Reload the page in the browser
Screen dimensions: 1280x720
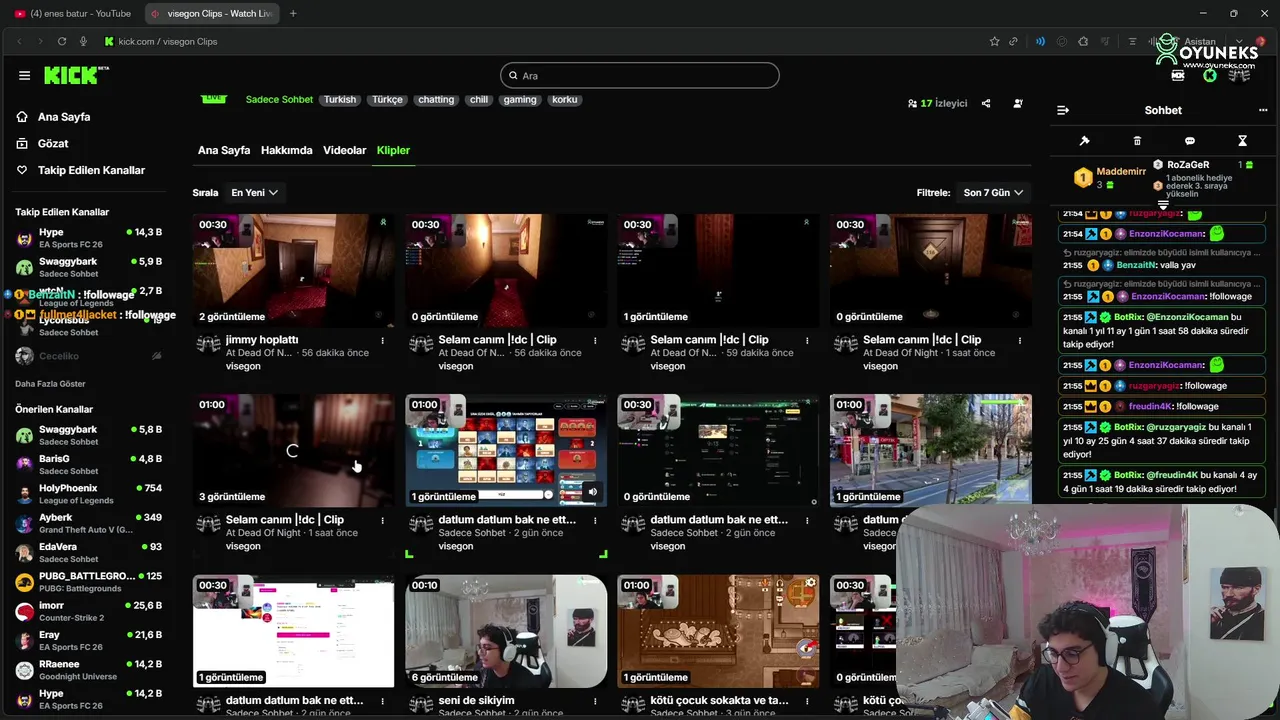point(62,41)
